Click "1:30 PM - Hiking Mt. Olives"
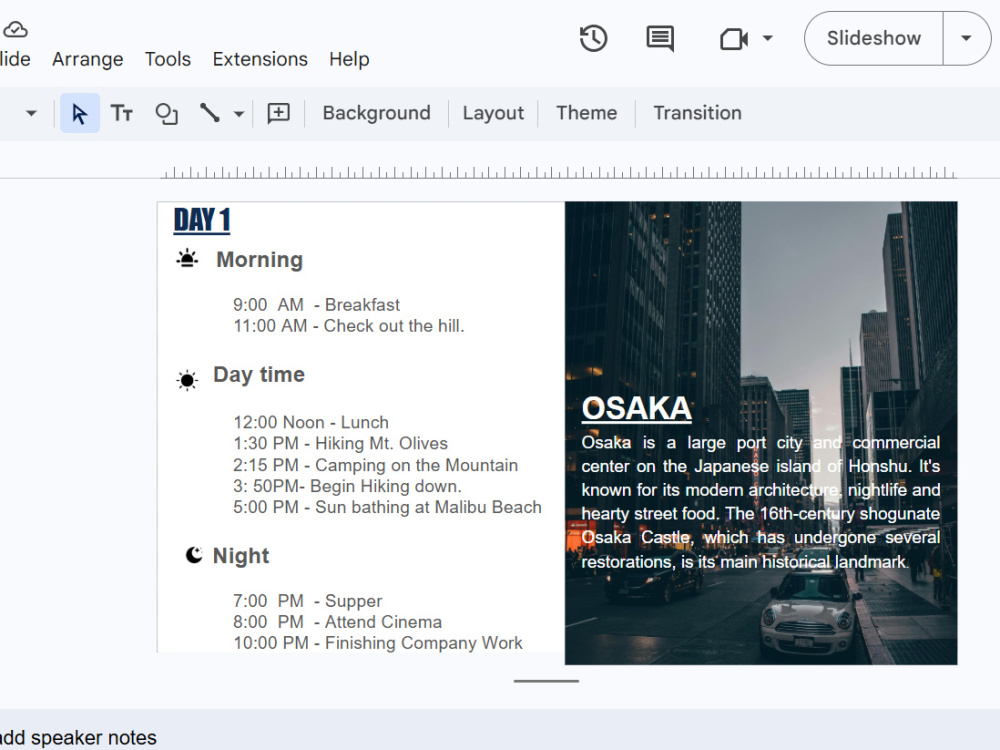Screen dimensions: 1000x750 click(x=341, y=443)
